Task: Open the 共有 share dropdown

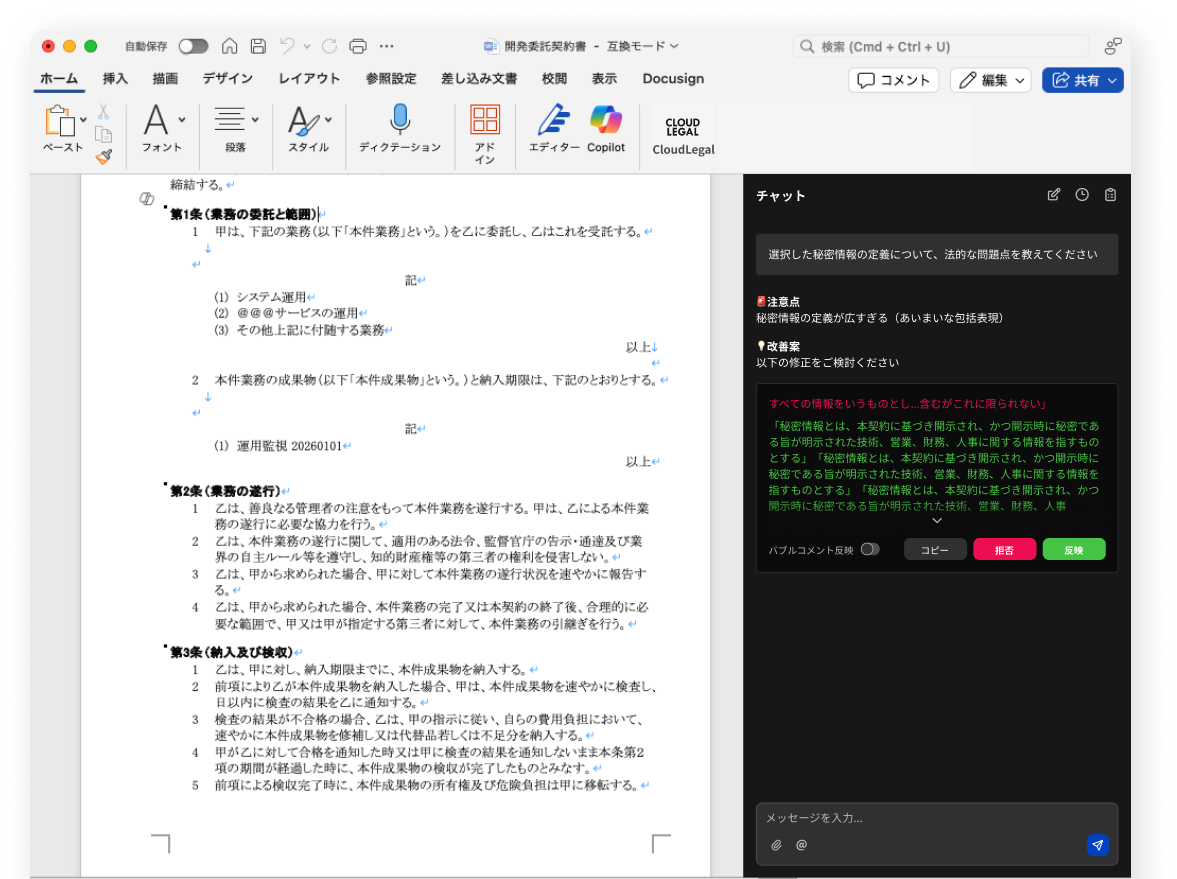Action: tap(1083, 80)
